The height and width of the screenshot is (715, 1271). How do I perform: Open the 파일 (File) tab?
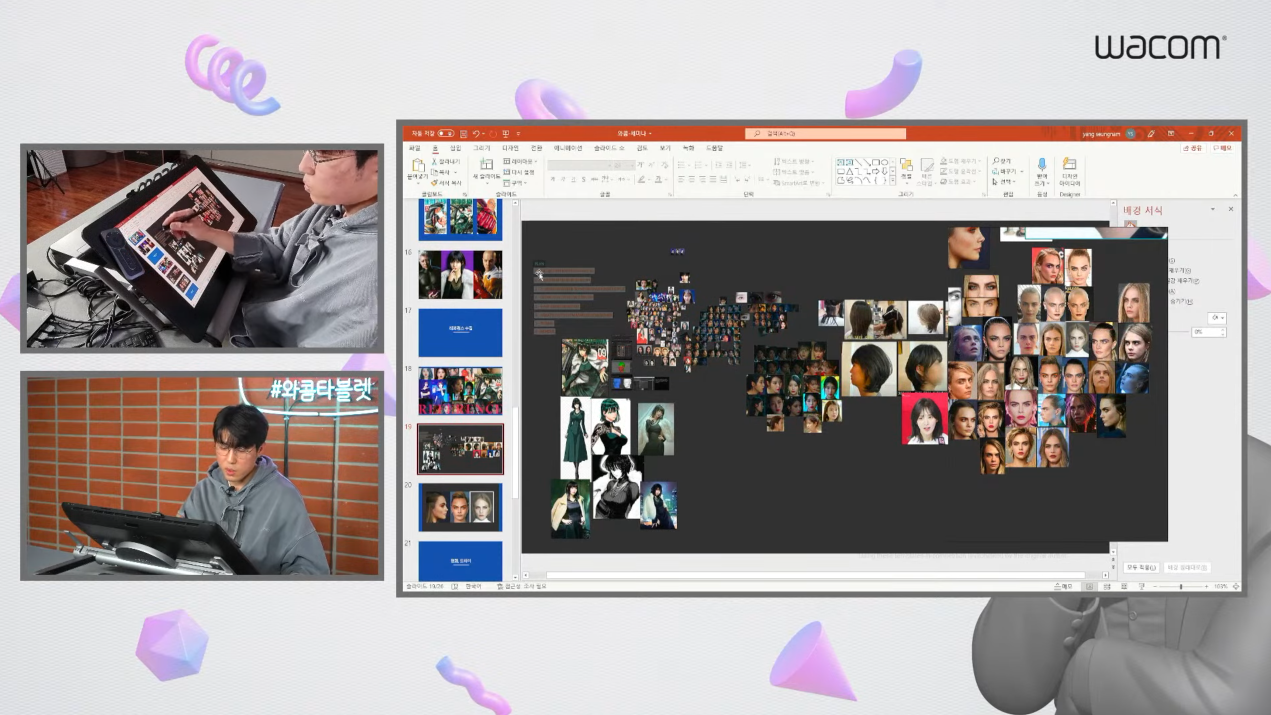coord(414,148)
